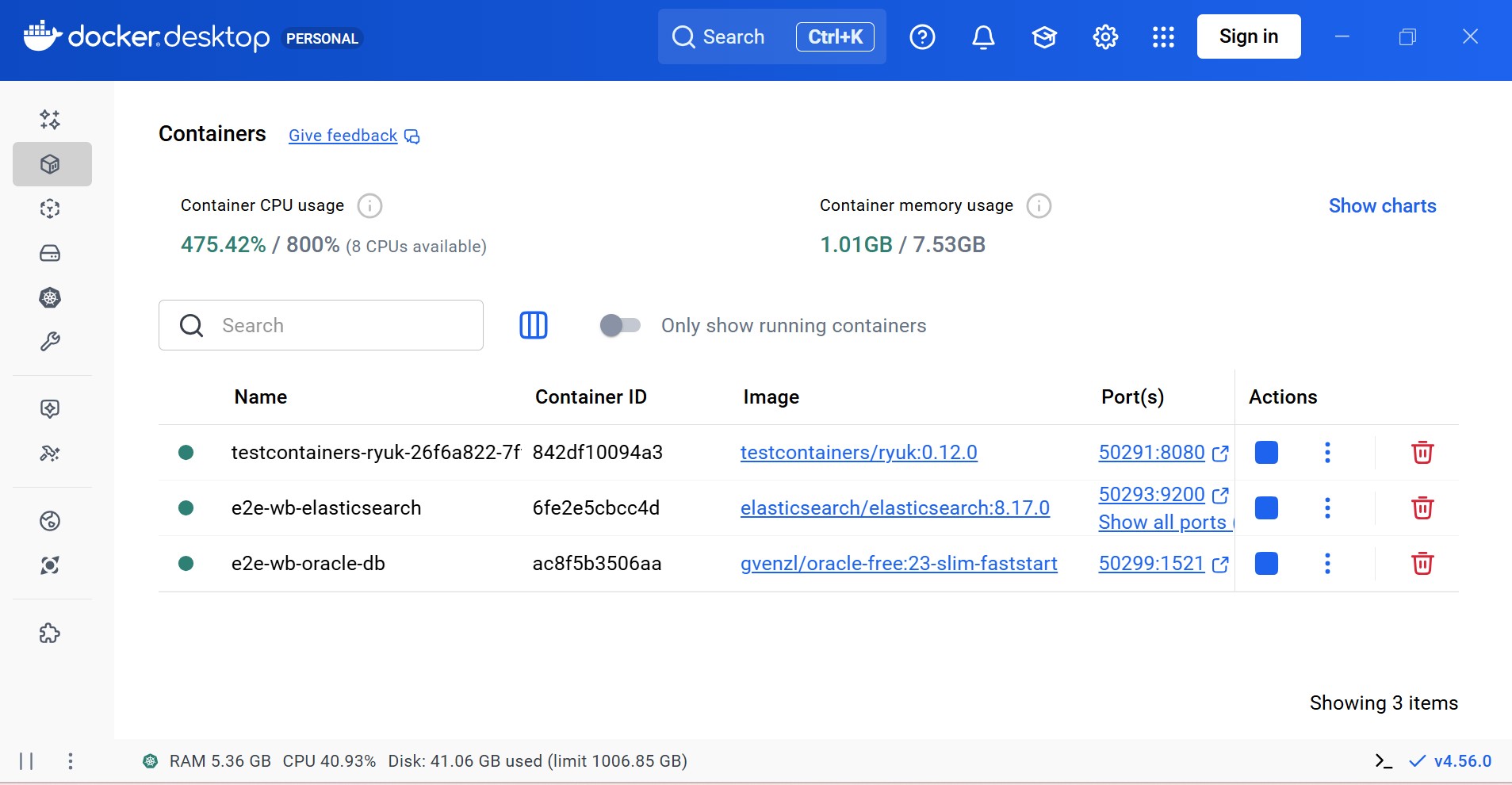Open the sidebar icon below Docker Scout
The height and width of the screenshot is (785, 1512).
click(x=50, y=453)
